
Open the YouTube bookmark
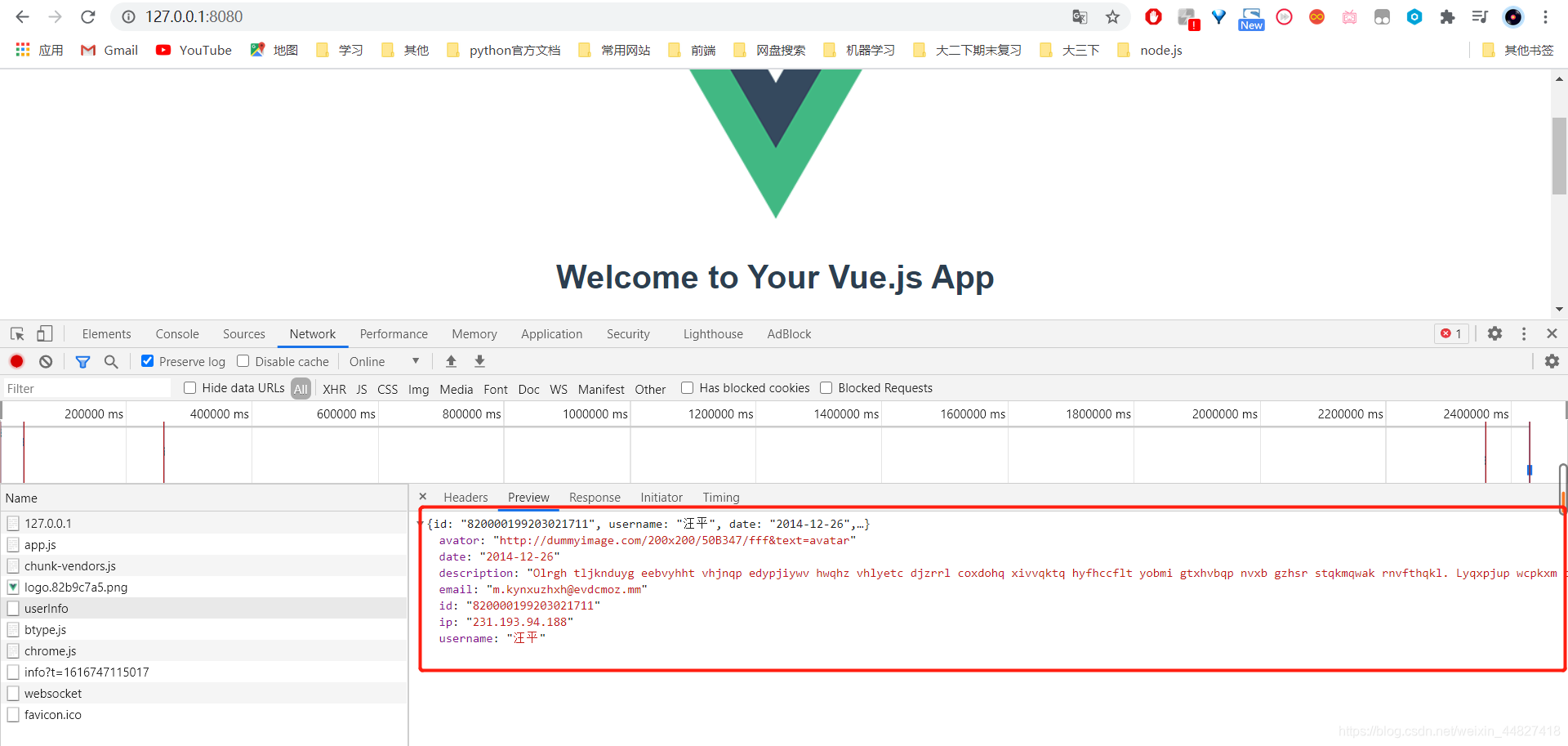[194, 50]
